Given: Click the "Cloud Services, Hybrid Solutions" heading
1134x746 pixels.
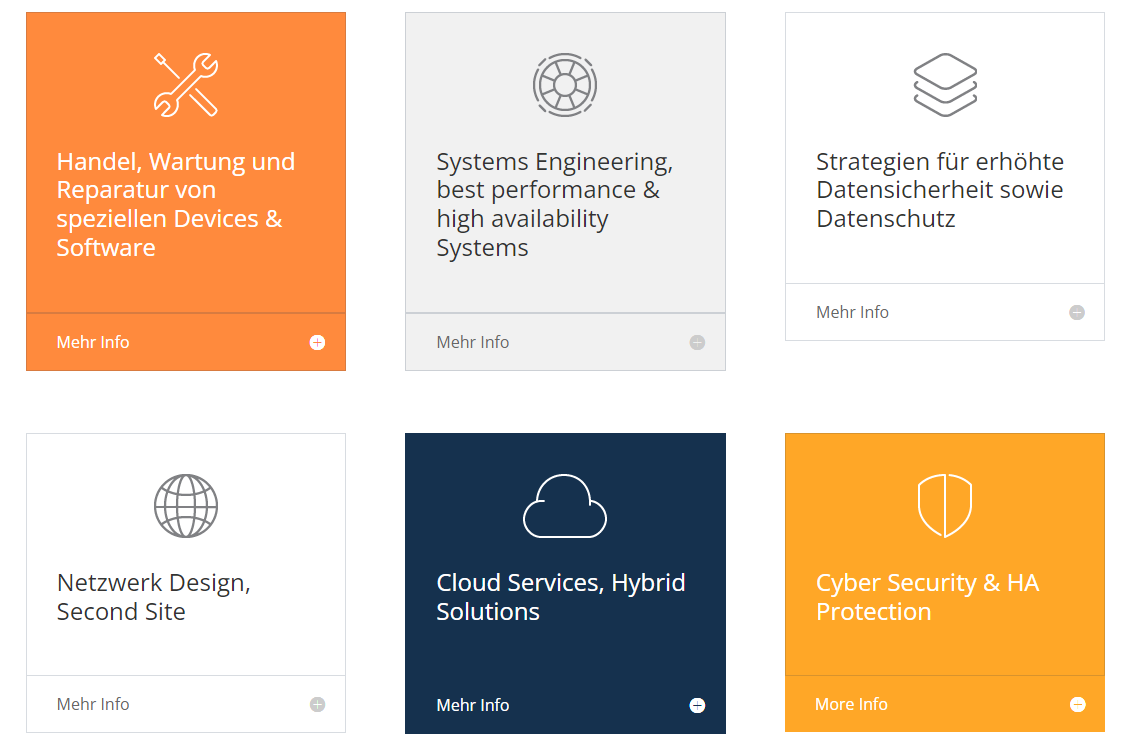Looking at the screenshot, I should (x=560, y=597).
